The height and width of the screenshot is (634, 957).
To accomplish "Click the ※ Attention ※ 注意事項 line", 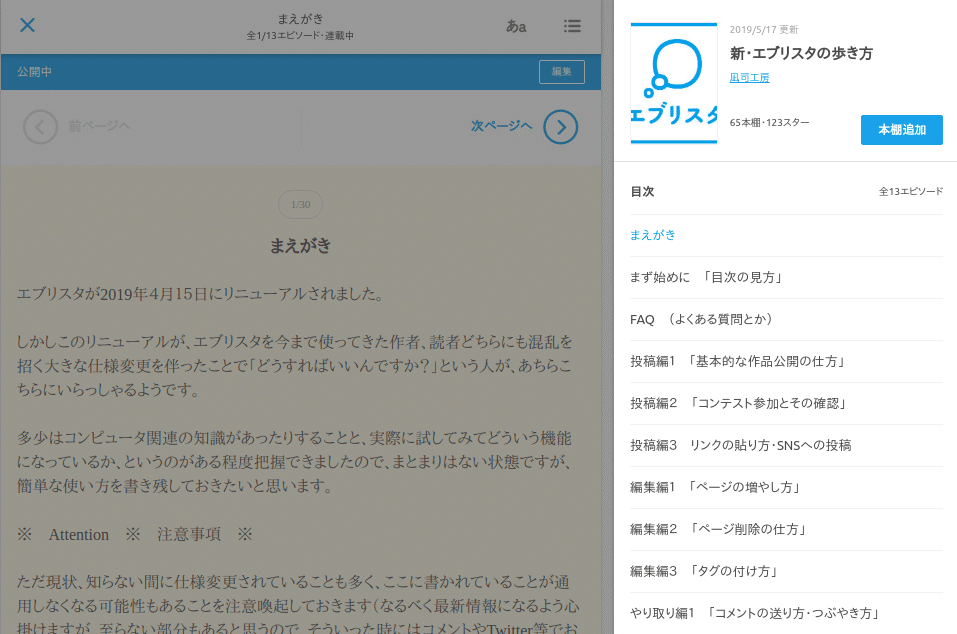I will pos(134,535).
